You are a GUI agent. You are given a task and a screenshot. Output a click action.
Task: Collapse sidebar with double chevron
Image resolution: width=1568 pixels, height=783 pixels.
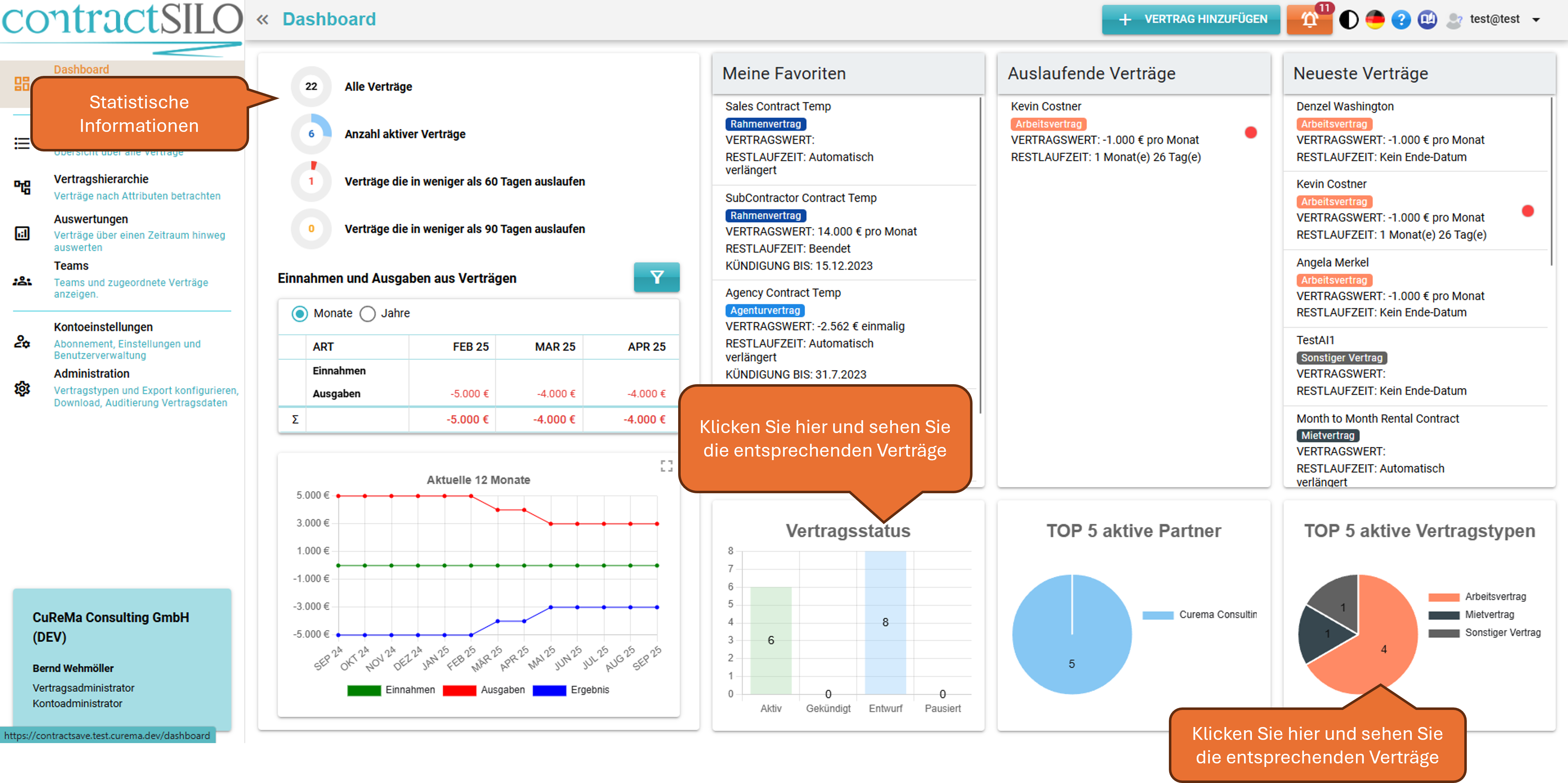[262, 20]
